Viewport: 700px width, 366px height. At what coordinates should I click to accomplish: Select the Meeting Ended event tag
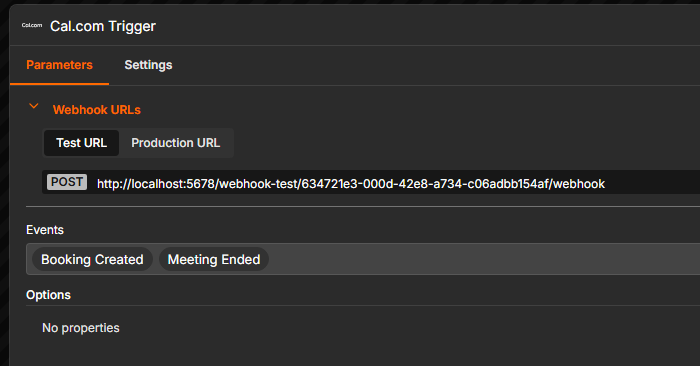pos(214,259)
